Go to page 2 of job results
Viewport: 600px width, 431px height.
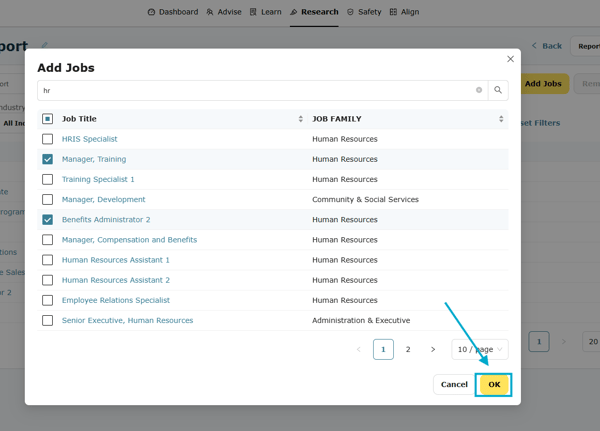[408, 349]
